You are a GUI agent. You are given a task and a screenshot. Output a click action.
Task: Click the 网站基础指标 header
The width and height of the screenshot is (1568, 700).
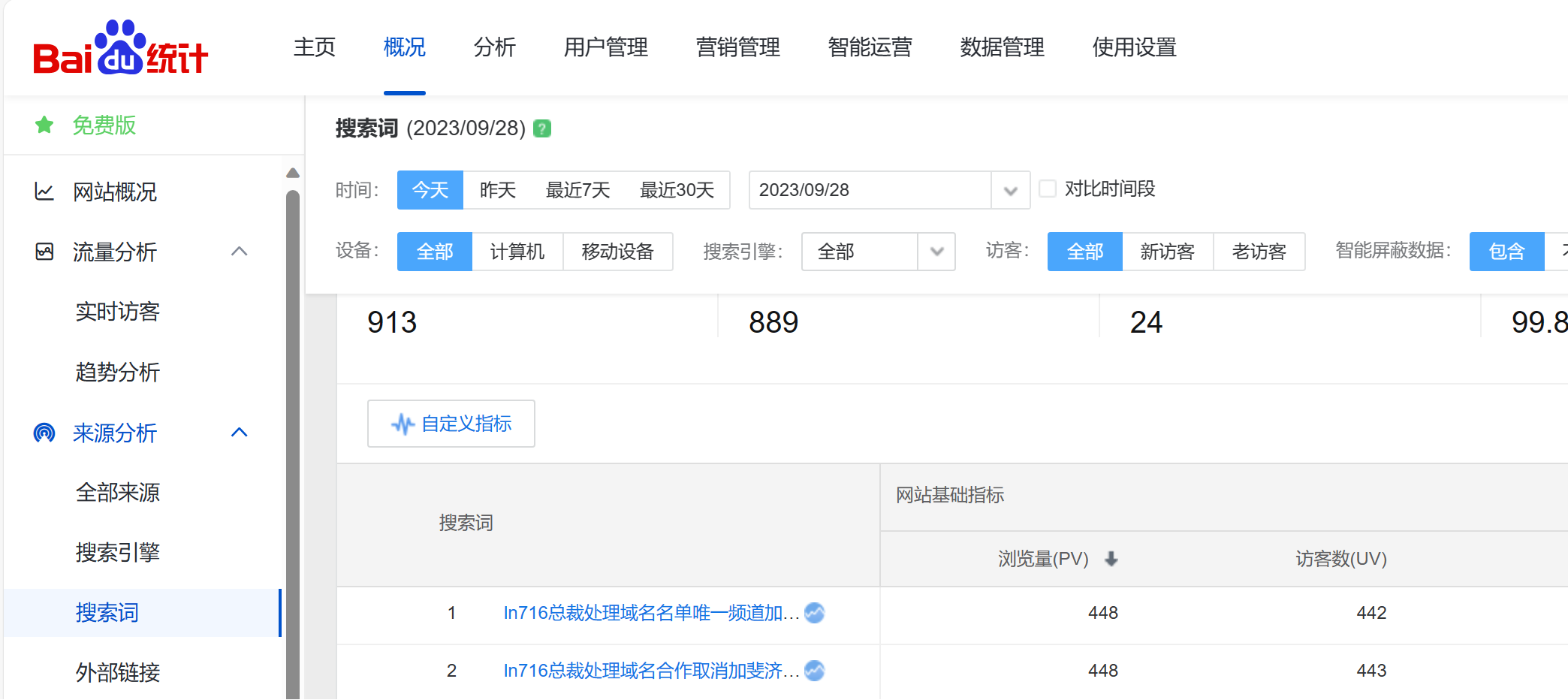950,495
